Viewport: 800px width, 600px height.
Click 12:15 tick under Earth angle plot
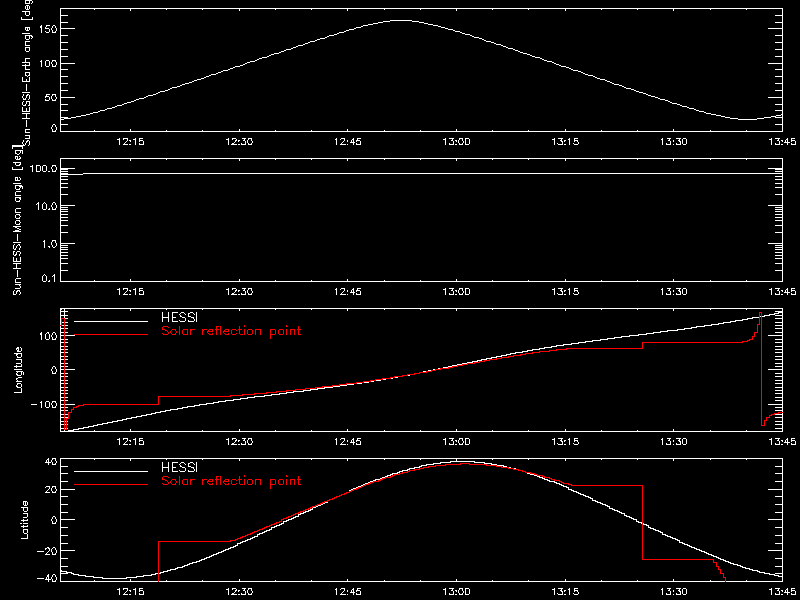[x=131, y=142]
